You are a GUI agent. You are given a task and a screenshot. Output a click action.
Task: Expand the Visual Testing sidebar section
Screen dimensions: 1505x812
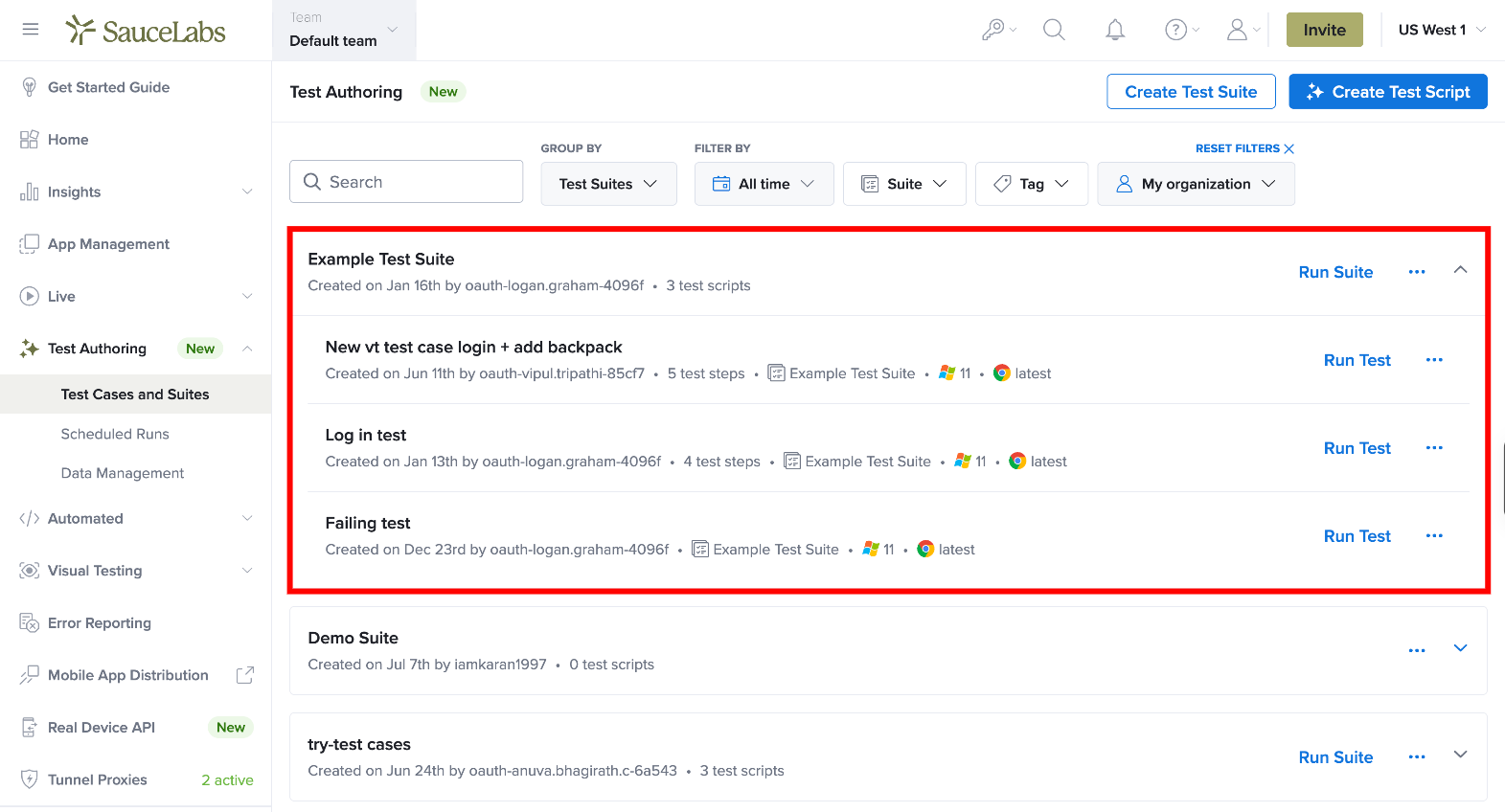point(247,571)
